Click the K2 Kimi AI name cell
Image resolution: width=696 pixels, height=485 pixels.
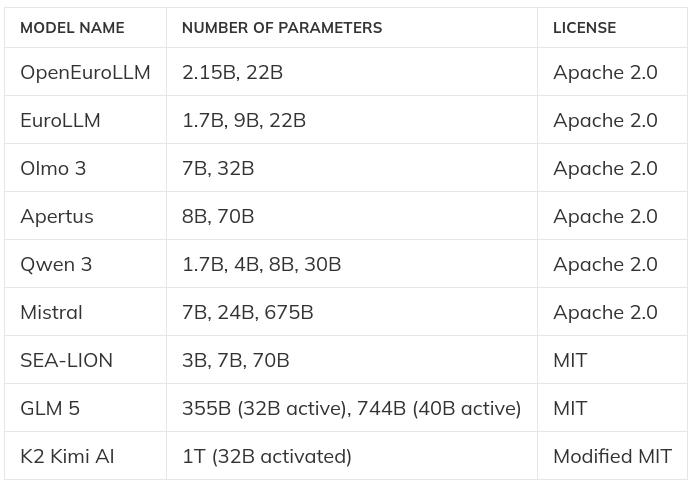point(67,456)
